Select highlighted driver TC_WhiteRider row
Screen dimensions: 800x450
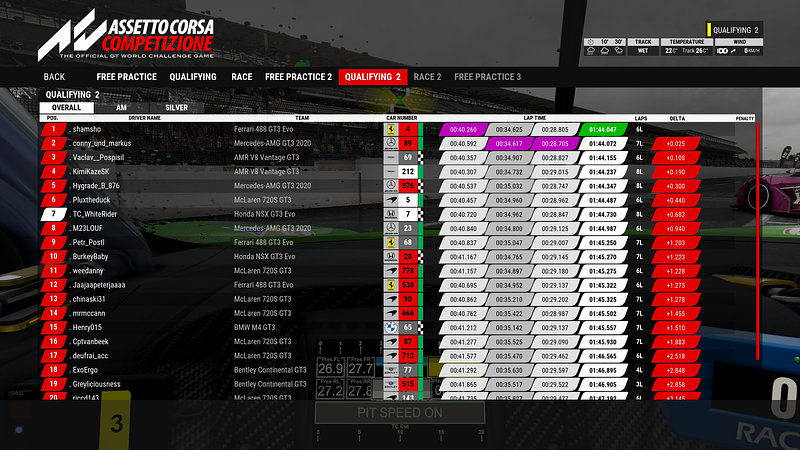[397, 214]
